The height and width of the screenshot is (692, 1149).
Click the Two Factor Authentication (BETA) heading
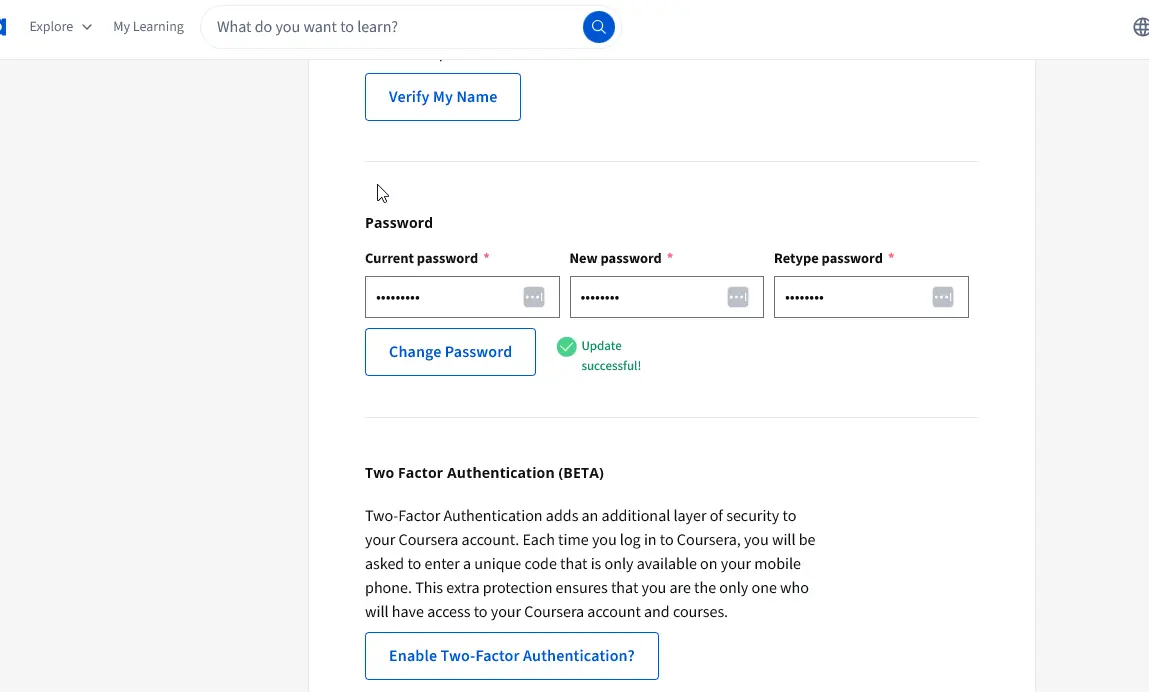click(484, 473)
